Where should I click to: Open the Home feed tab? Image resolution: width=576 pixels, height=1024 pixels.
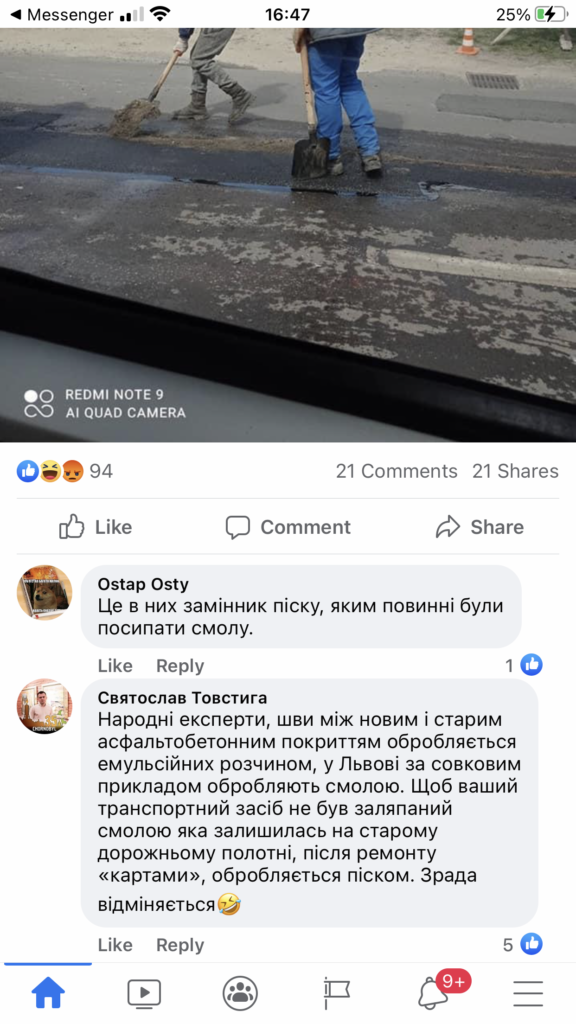(x=48, y=993)
